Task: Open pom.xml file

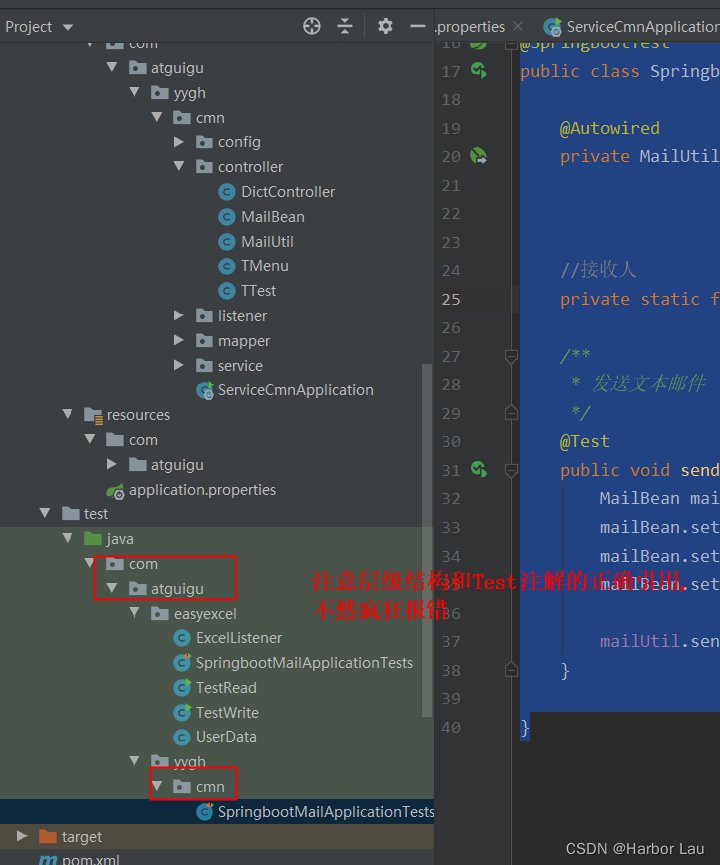Action: 90,859
